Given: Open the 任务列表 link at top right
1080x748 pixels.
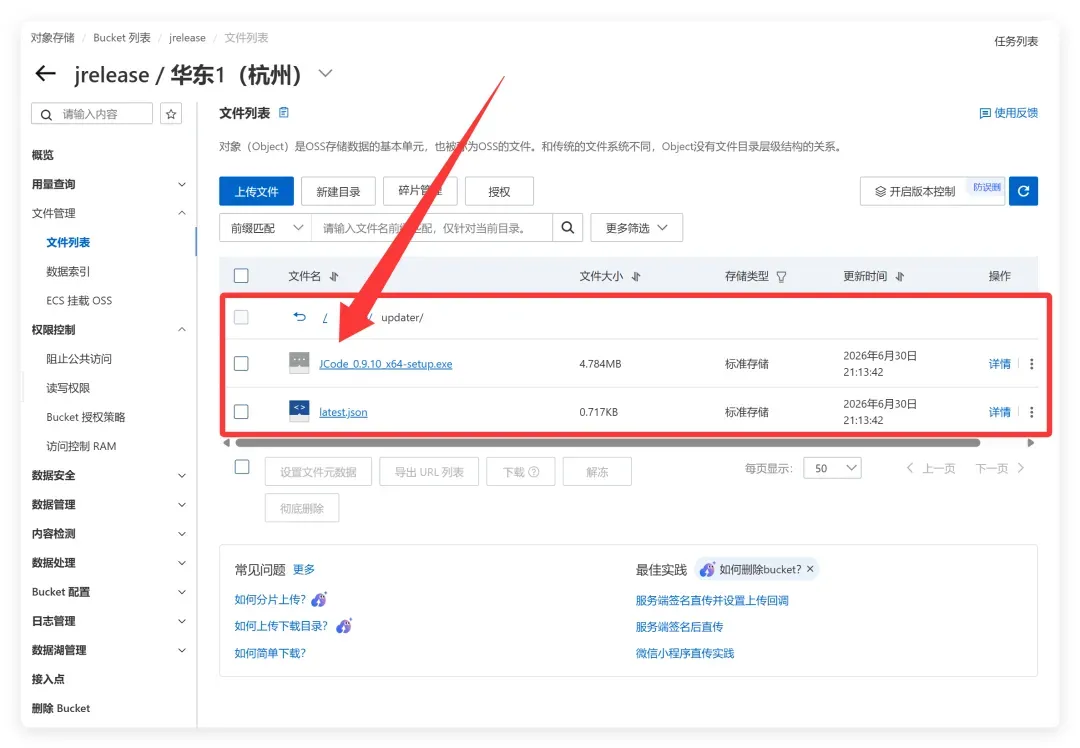Looking at the screenshot, I should tap(1016, 41).
